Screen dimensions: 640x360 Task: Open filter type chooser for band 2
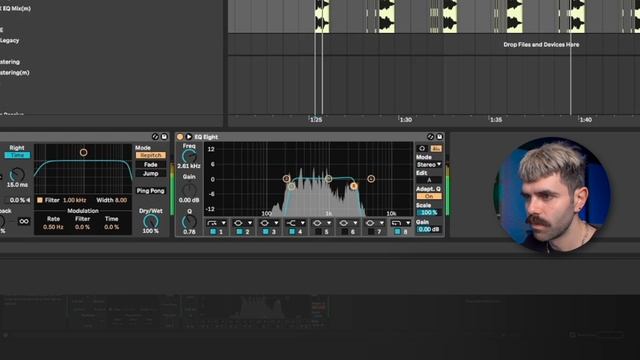pos(243,223)
